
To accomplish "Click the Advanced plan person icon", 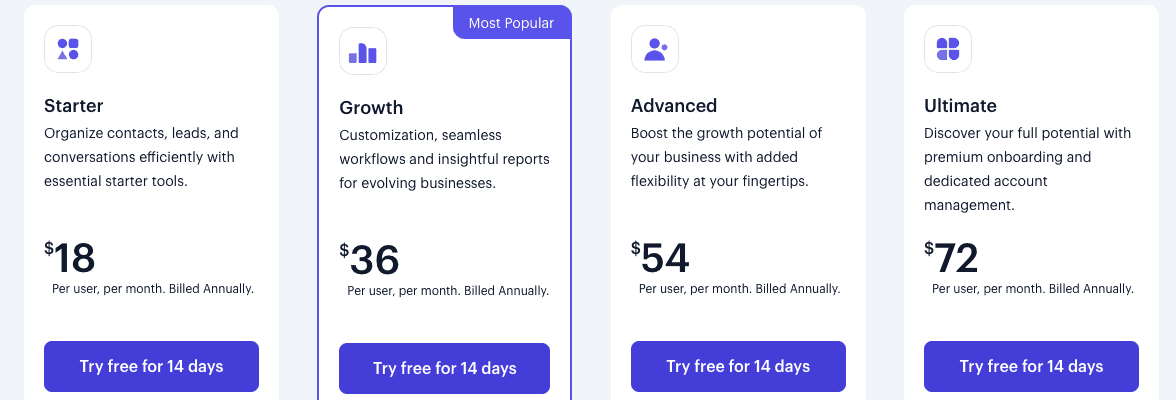I will (x=655, y=50).
